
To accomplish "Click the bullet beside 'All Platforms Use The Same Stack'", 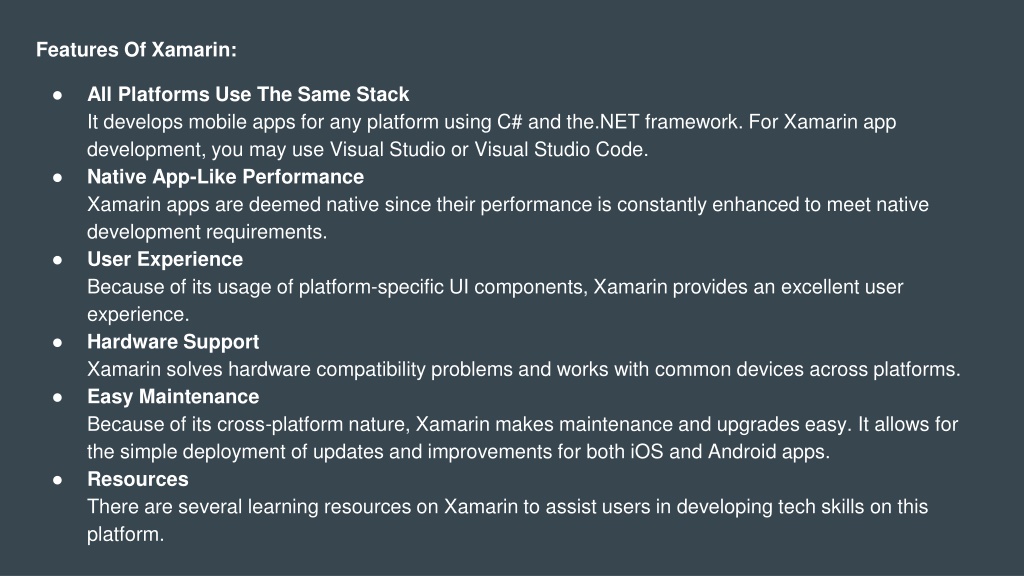I will point(57,95).
